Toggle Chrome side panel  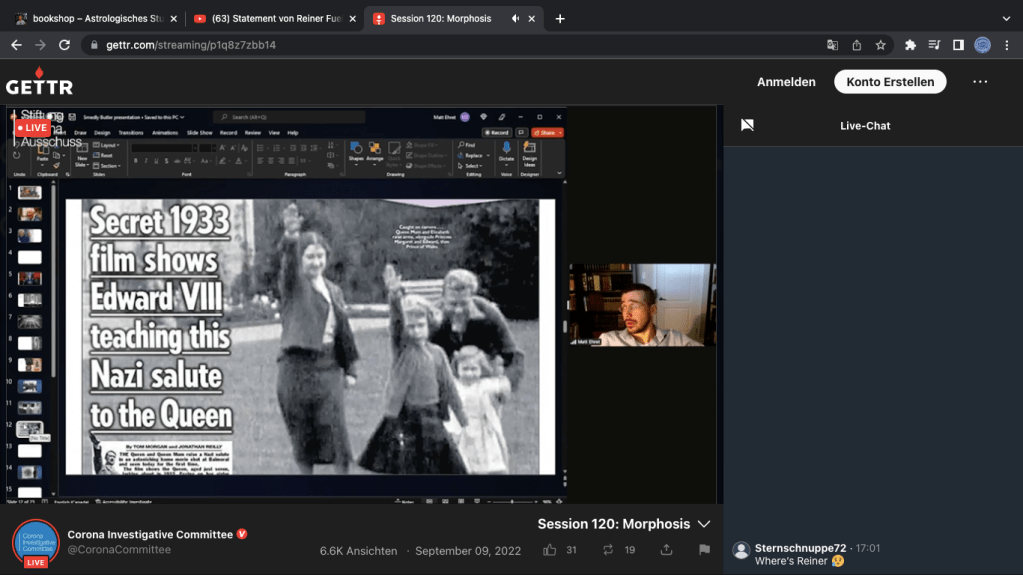click(x=958, y=45)
